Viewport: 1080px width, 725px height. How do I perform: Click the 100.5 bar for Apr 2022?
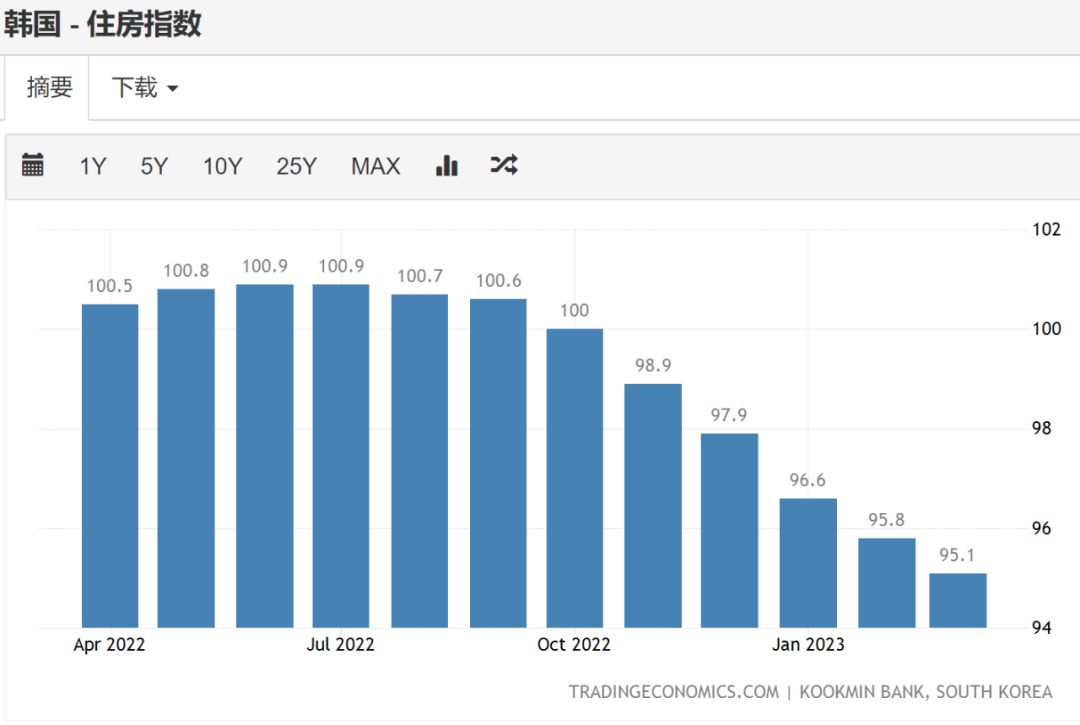click(x=110, y=465)
